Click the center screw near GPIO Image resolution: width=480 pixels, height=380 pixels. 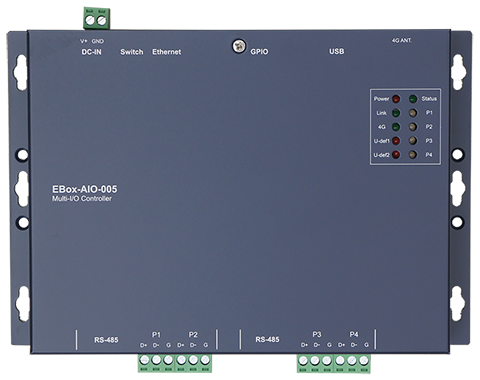(239, 46)
